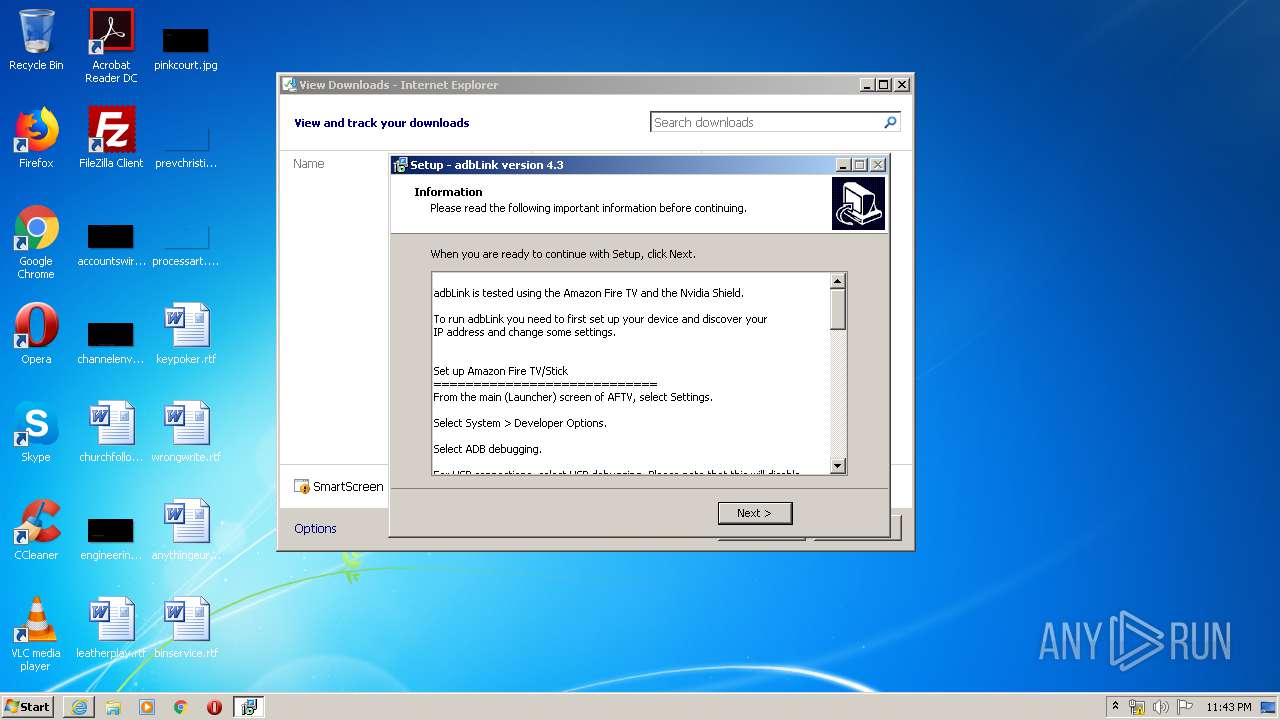Launch FileZilla Client shortcut
The image size is (1280, 720).
[111, 138]
